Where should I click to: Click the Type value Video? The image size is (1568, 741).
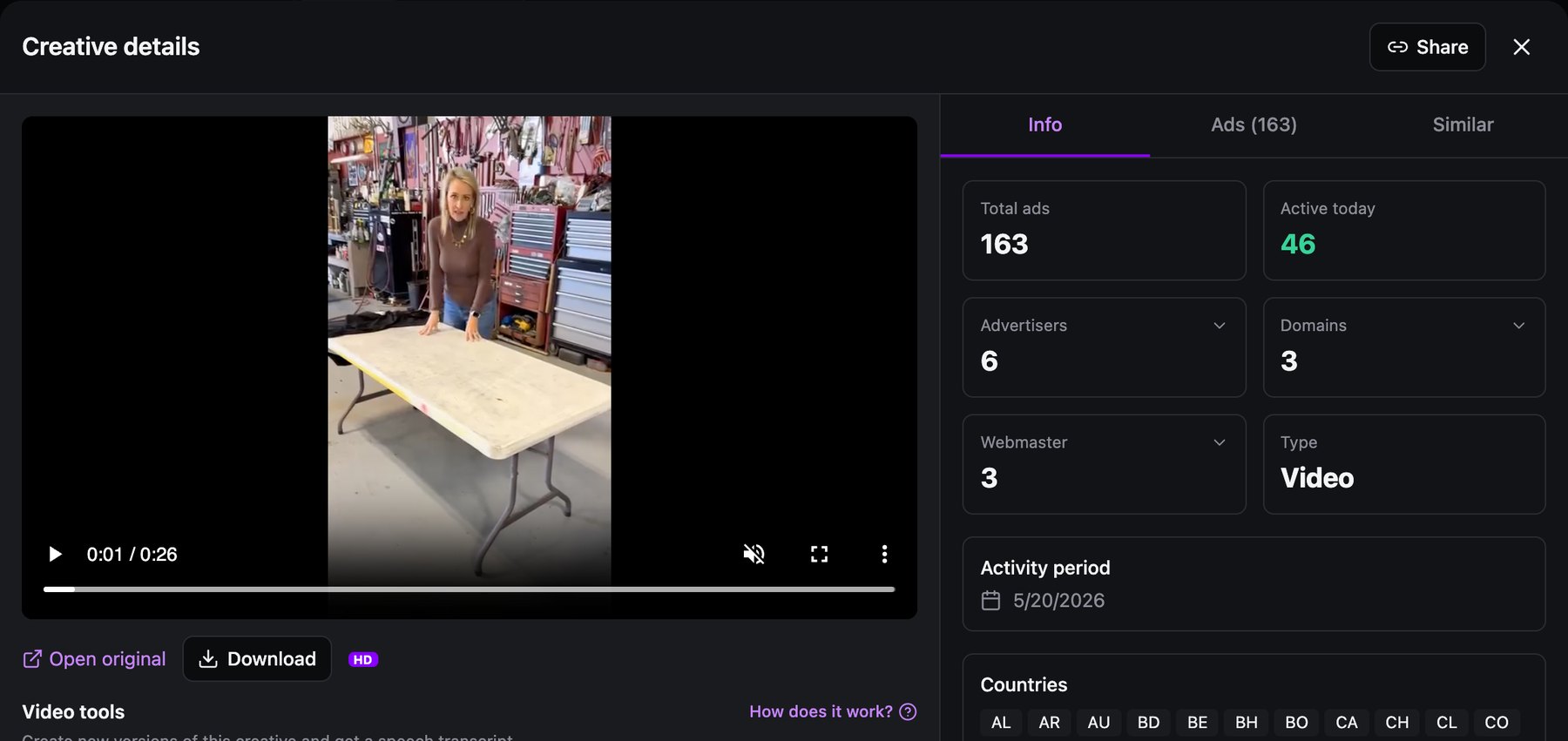pos(1317,478)
